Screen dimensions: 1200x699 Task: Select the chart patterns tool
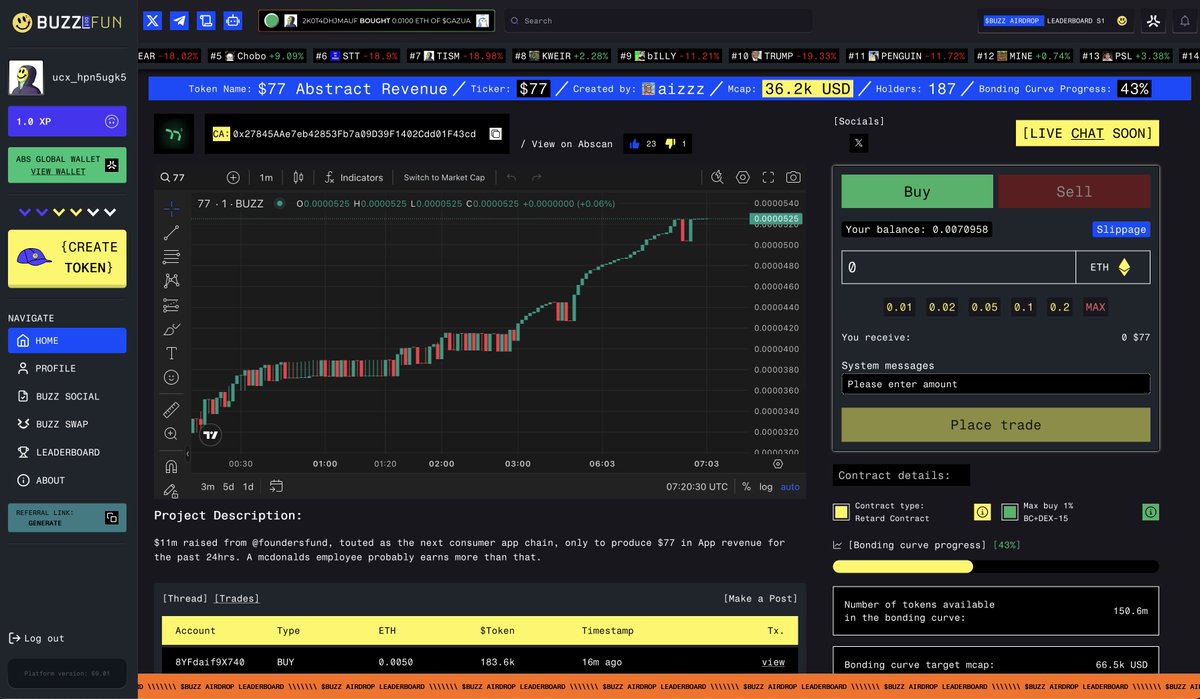click(171, 281)
